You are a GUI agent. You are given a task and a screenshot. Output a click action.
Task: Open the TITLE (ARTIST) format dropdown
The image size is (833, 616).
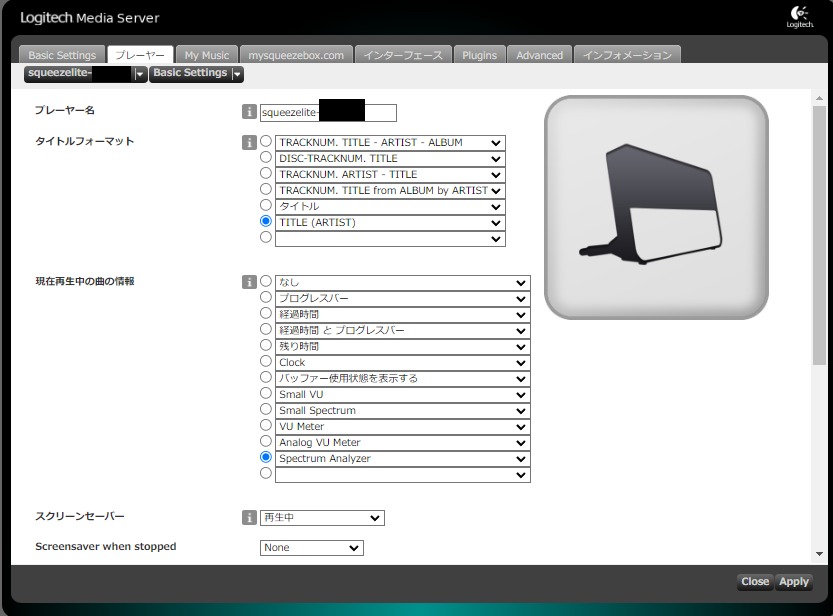[390, 223]
